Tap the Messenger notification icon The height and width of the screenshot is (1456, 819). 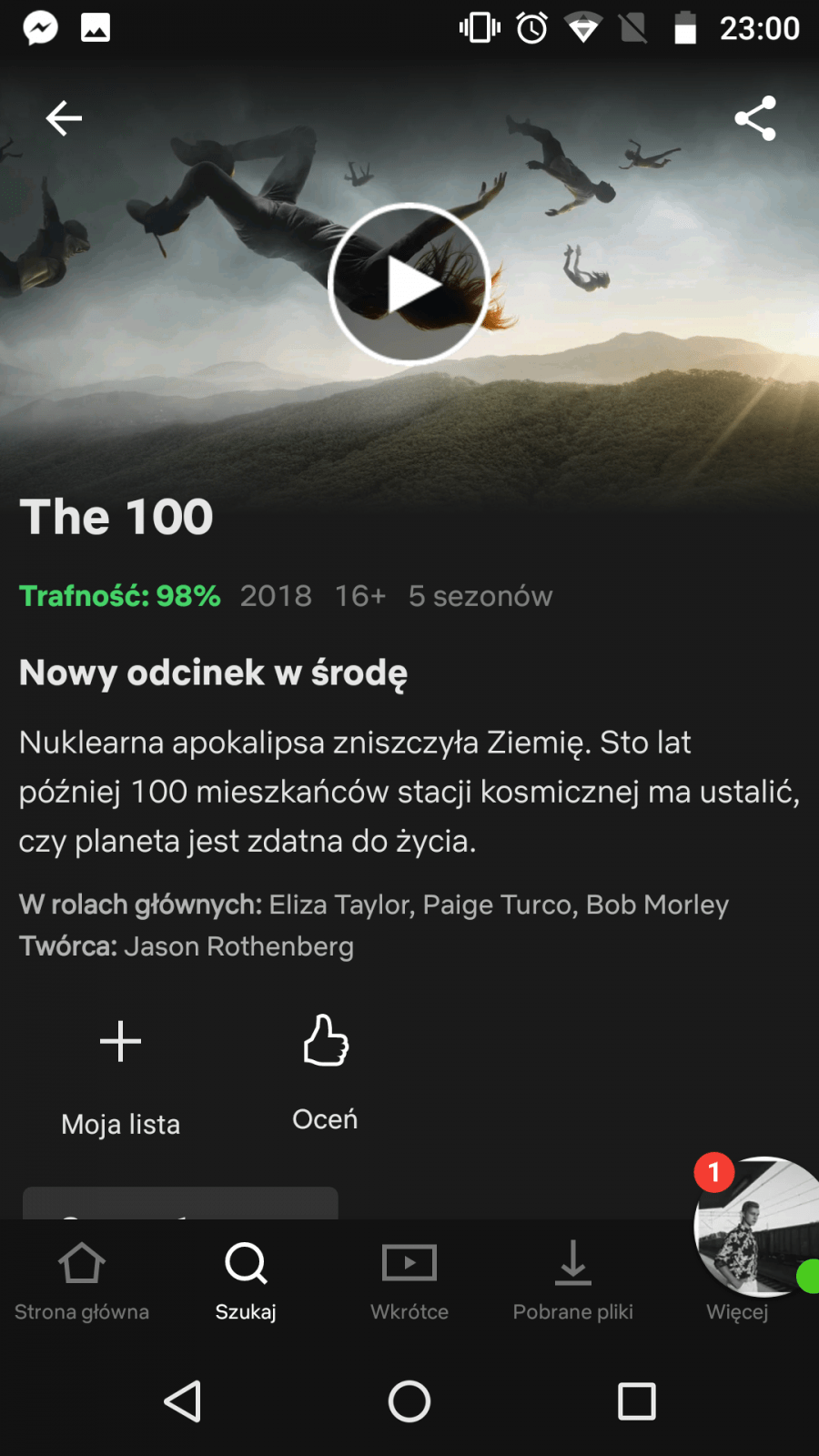click(x=41, y=28)
